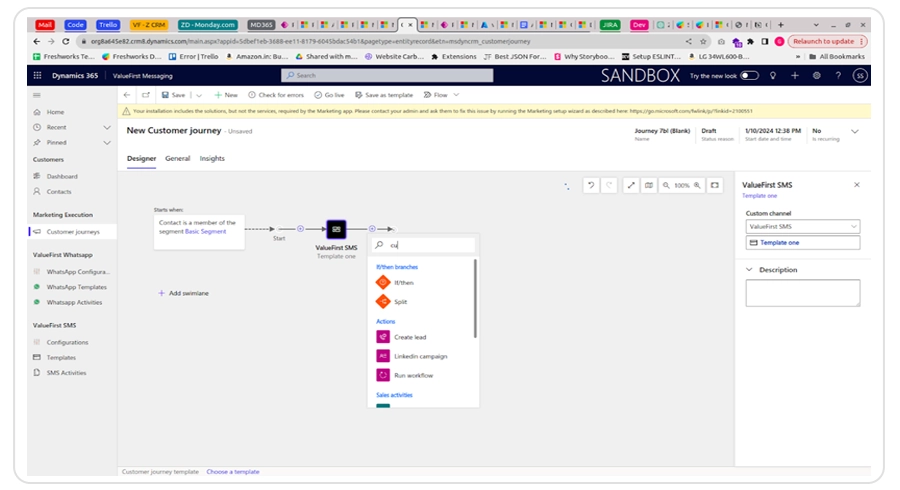Pick the Run workflow action icon

(383, 375)
